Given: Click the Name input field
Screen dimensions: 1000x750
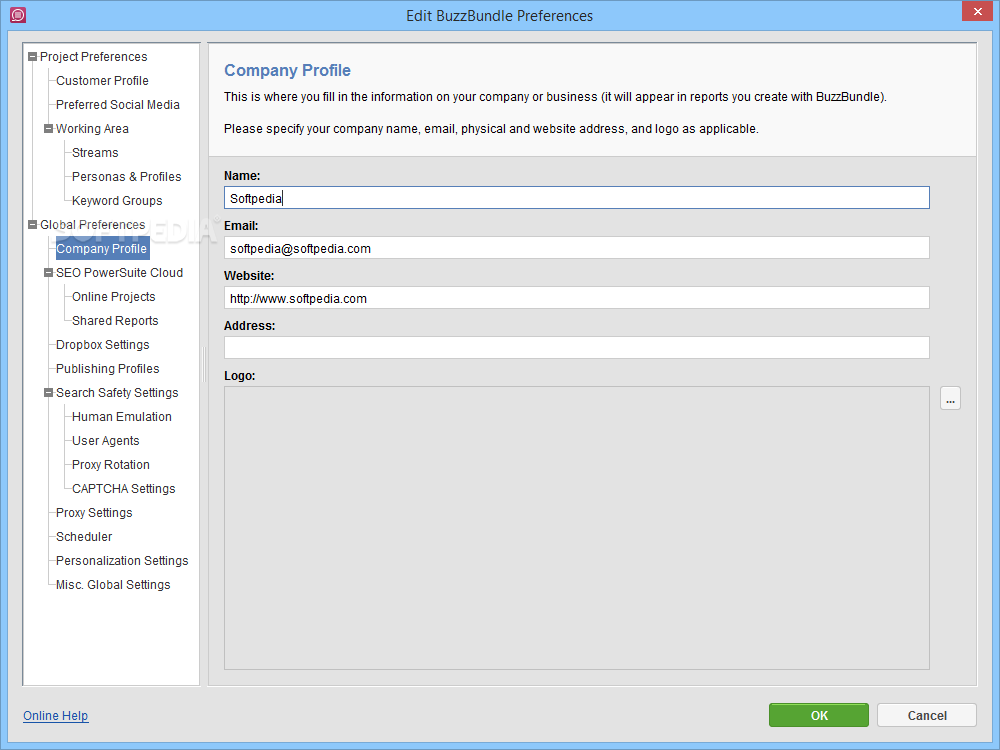Looking at the screenshot, I should 577,198.
